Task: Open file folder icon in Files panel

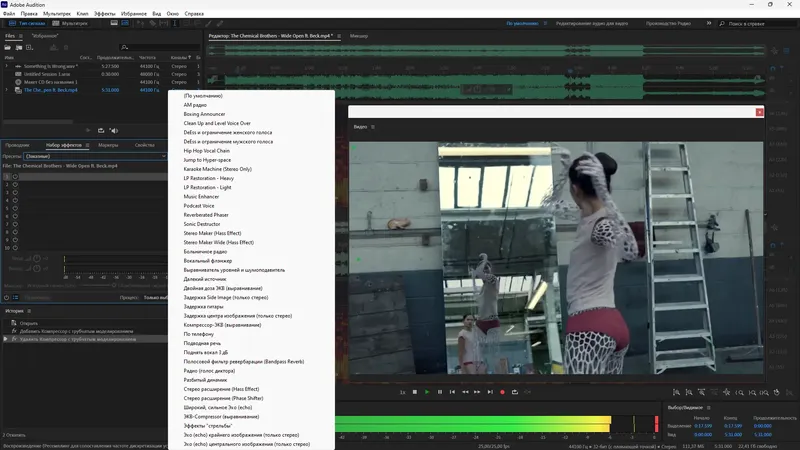Action: pyautogui.click(x=8, y=47)
